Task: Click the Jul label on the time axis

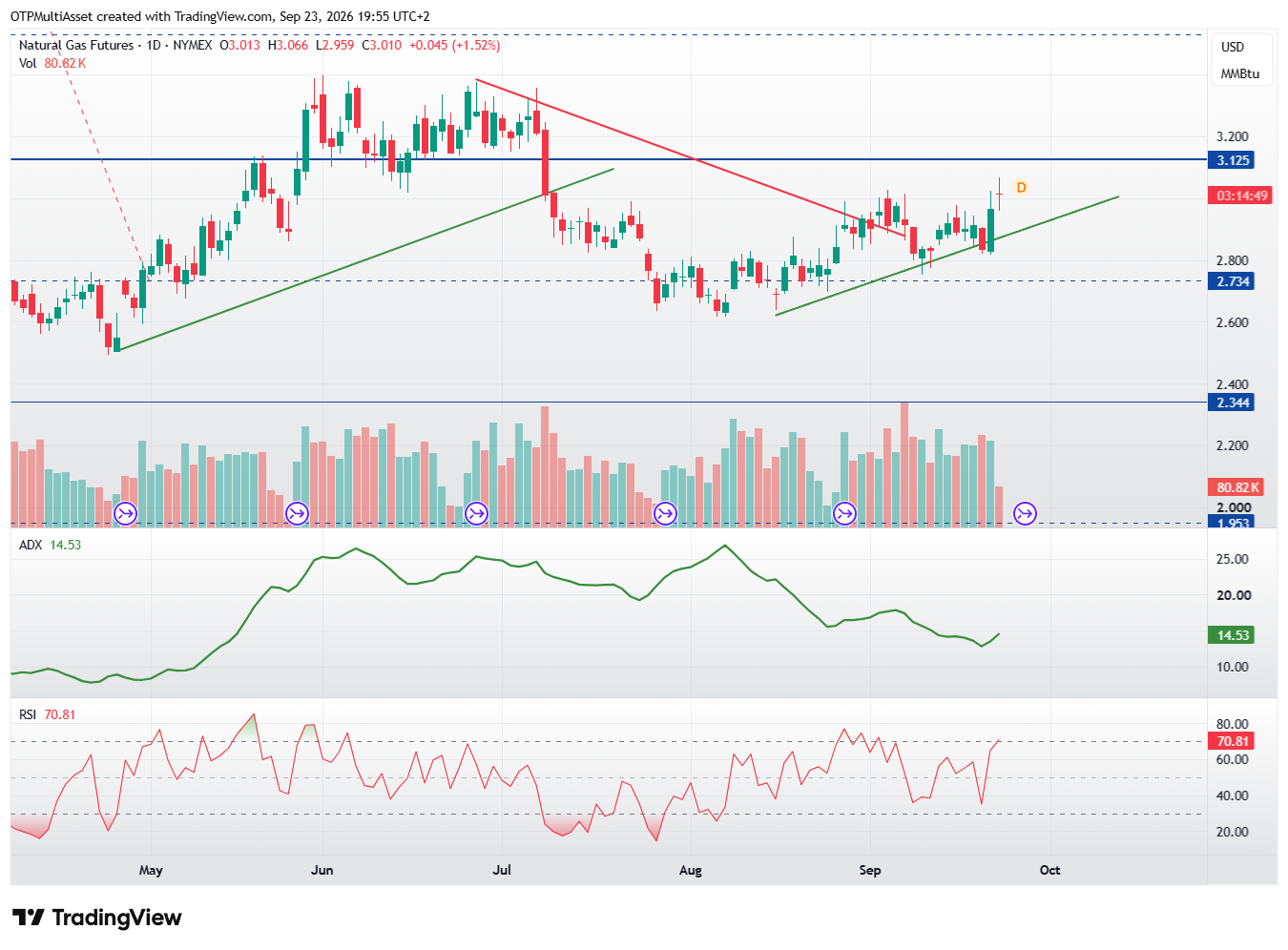Action: click(502, 870)
